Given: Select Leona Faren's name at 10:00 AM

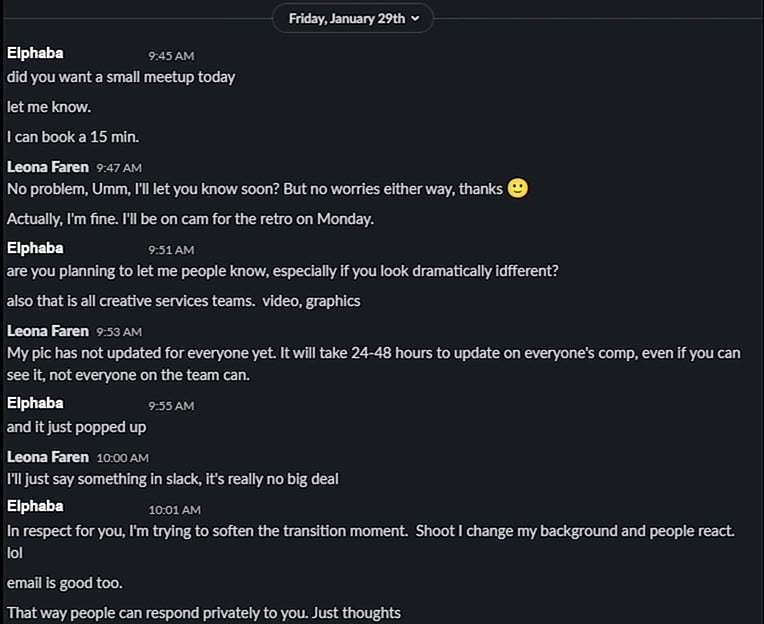Looking at the screenshot, I should (48, 457).
